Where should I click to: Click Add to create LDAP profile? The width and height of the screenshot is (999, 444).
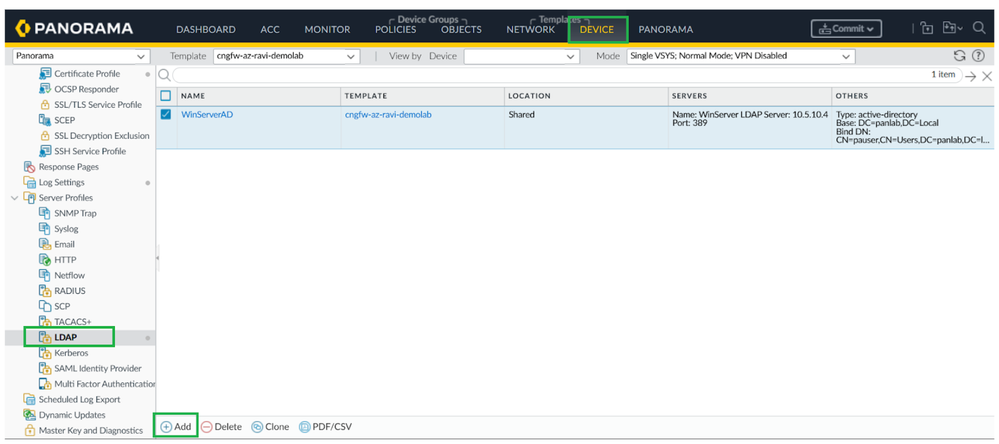(176, 427)
